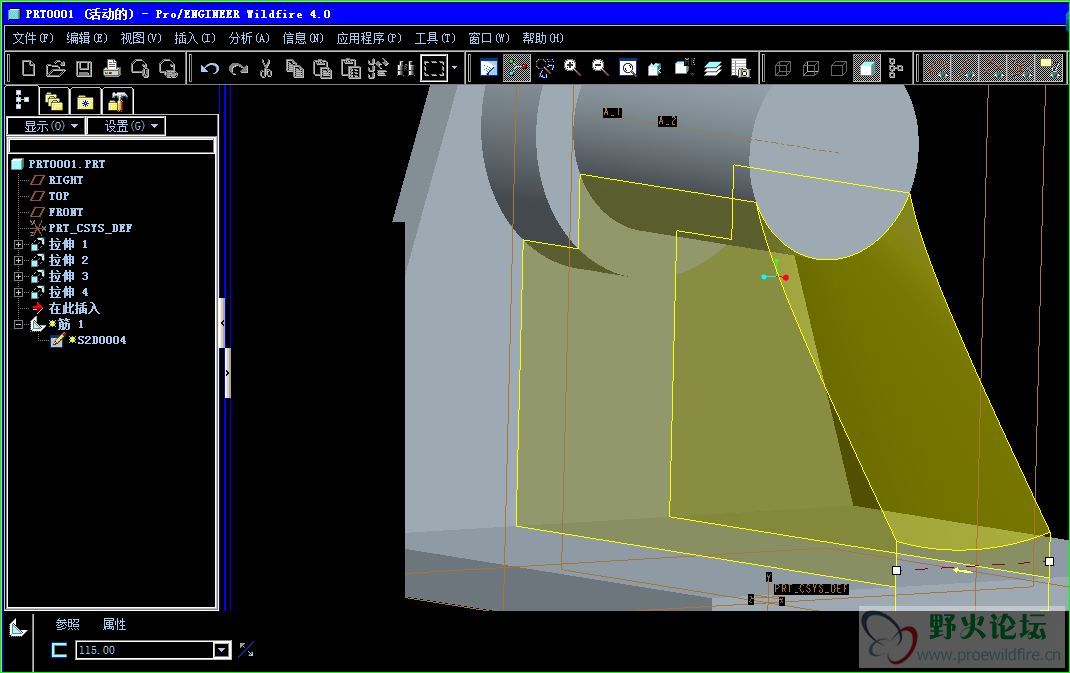This screenshot has width=1070, height=673.
Task: Open the 设置(G) dropdown
Action: pos(126,126)
